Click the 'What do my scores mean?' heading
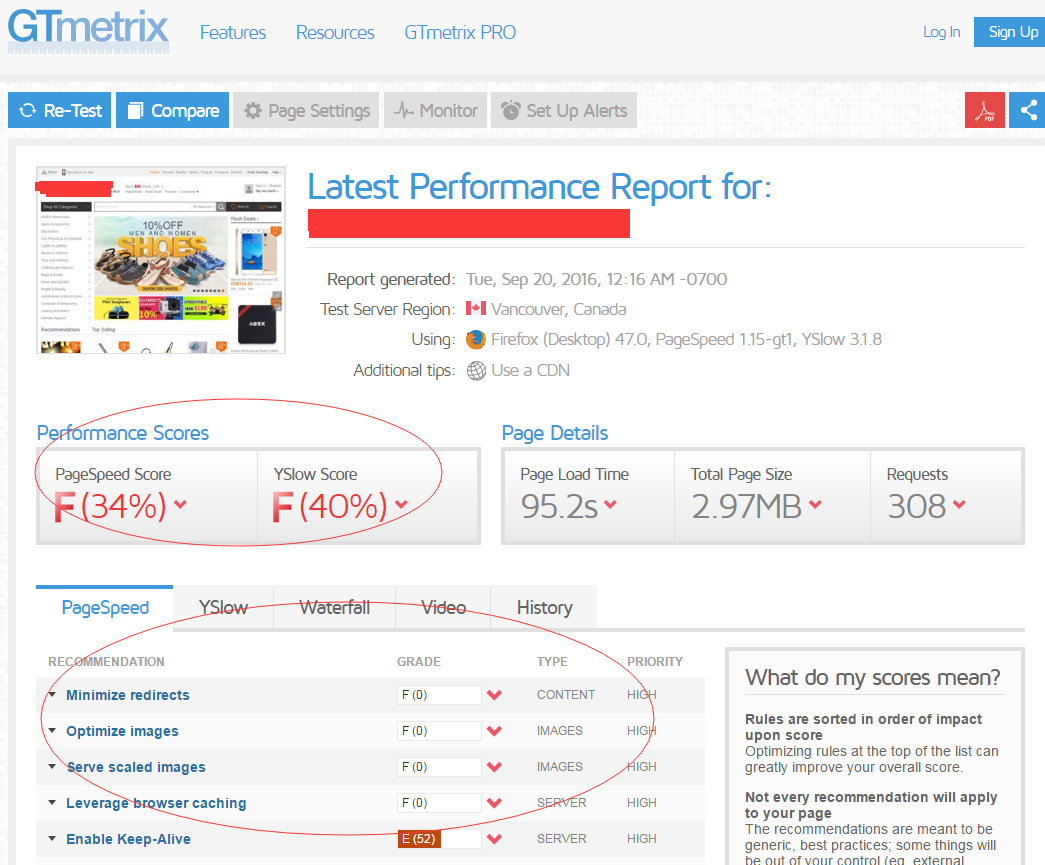 click(872, 677)
